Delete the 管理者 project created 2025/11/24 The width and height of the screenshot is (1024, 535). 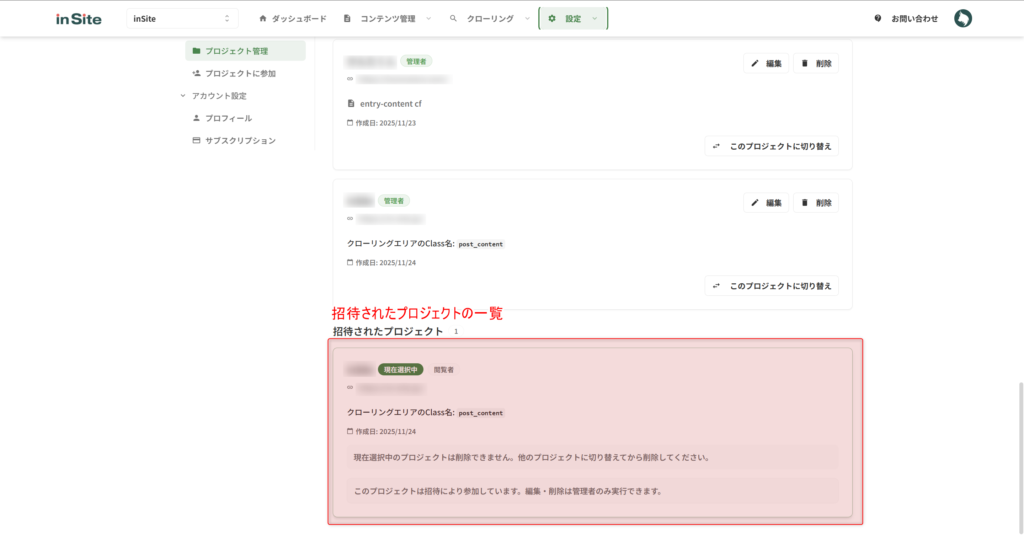pyautogui.click(x=816, y=203)
